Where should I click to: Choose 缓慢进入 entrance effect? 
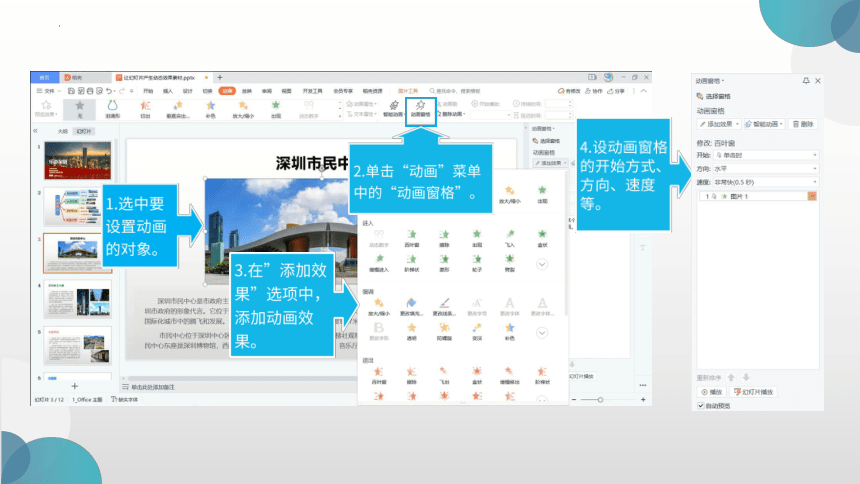coord(379,263)
